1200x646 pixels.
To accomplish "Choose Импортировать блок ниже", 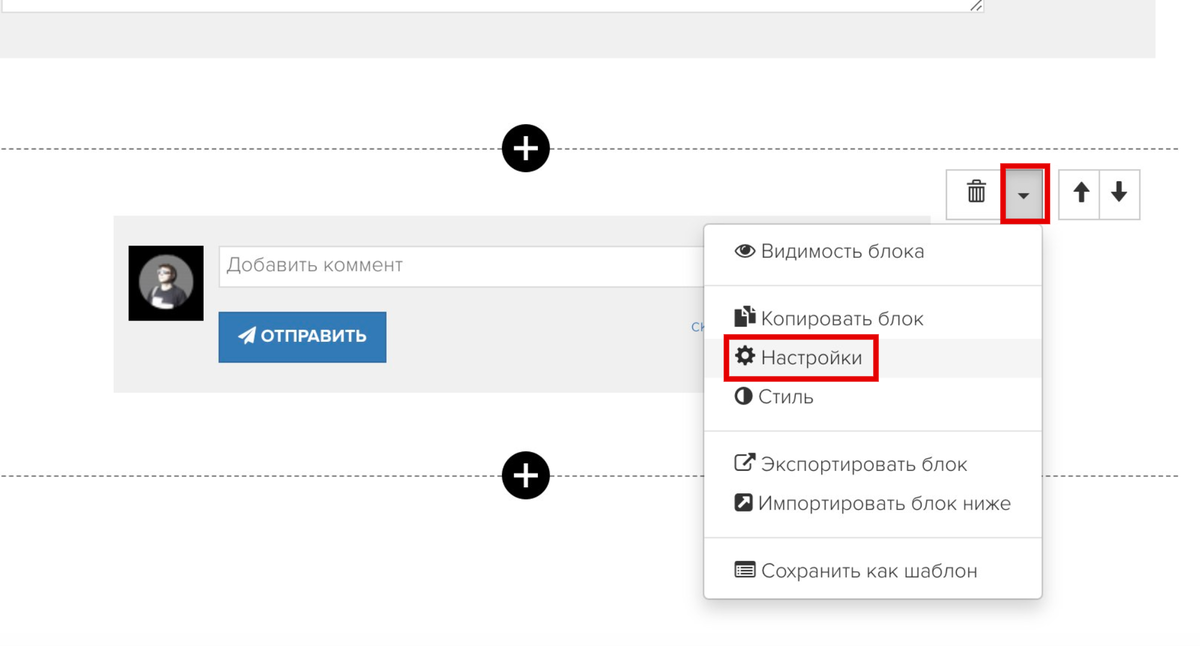I will [873, 503].
